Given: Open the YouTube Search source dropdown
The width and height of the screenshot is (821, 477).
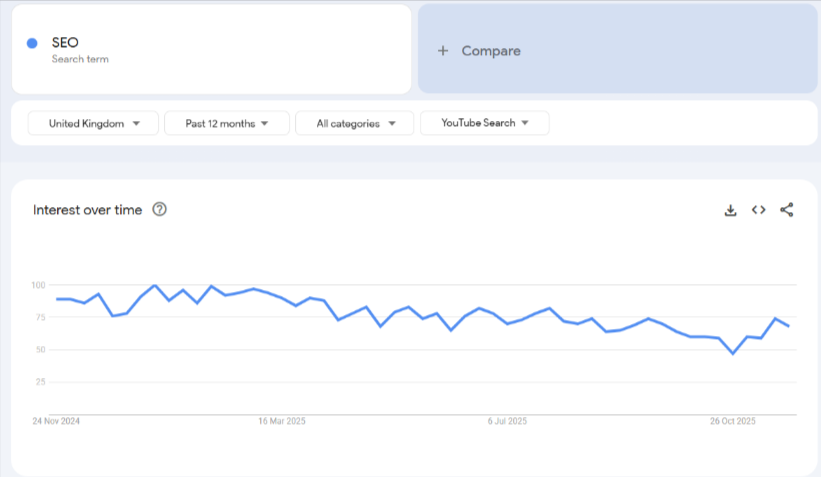Looking at the screenshot, I should tap(484, 123).
